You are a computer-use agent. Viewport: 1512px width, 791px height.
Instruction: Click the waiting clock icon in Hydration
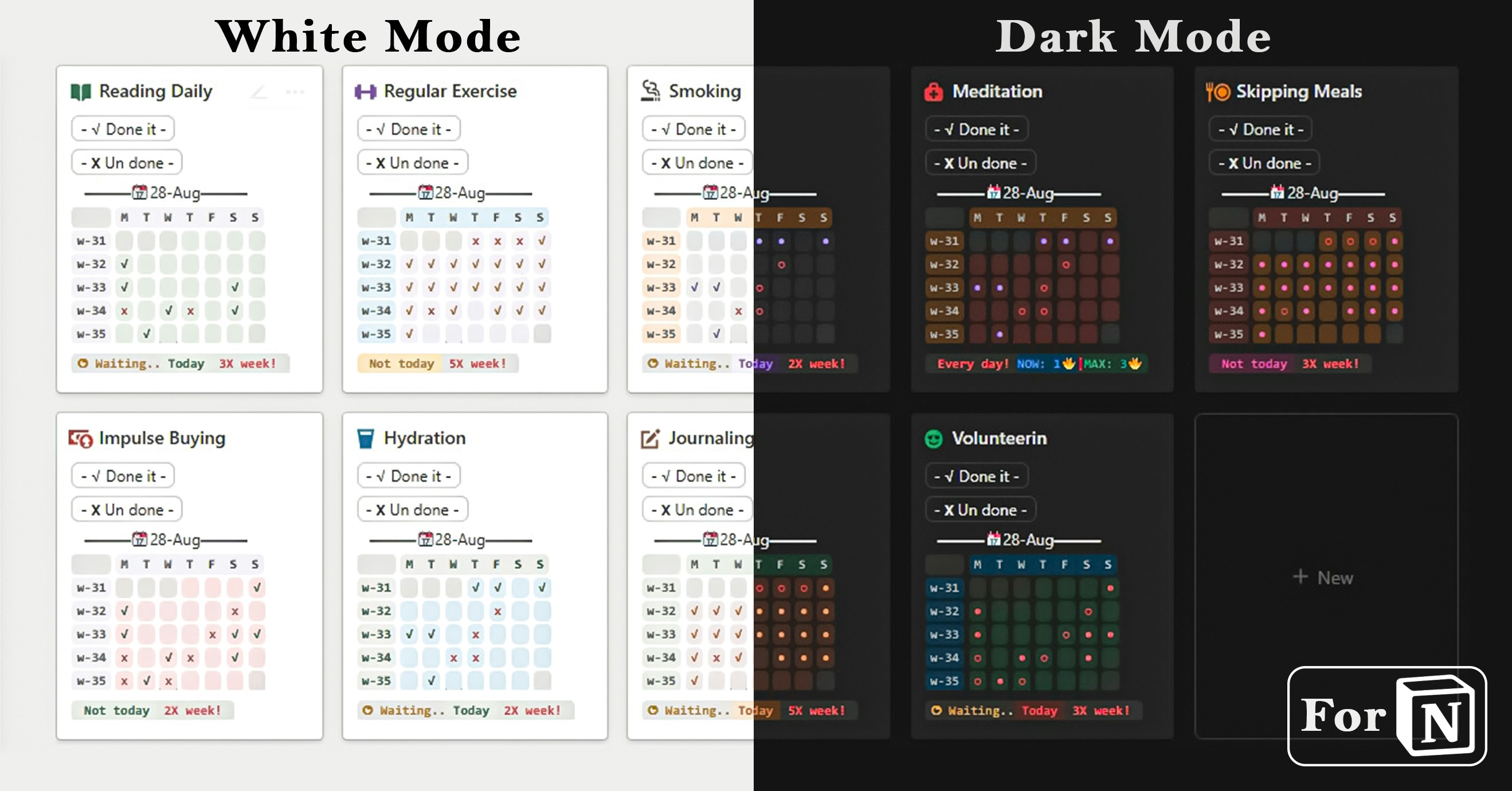367,710
